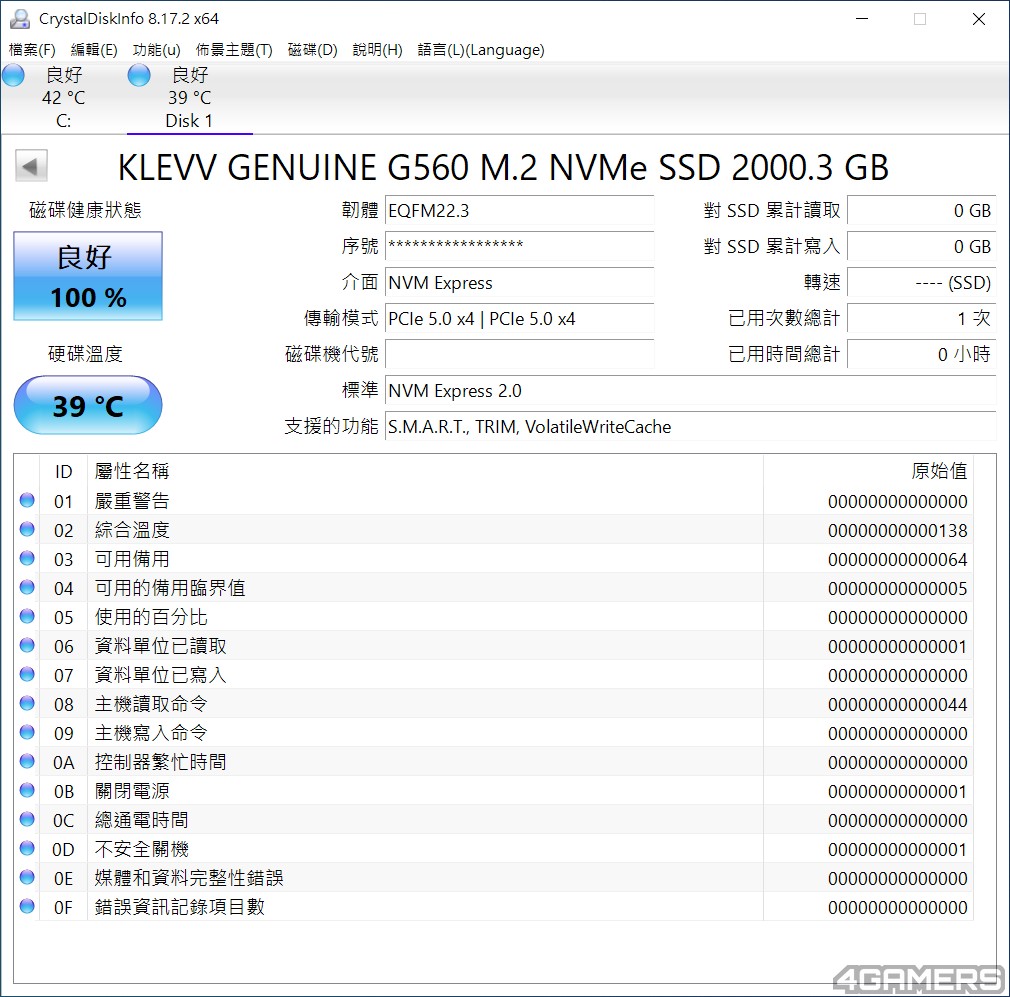This screenshot has width=1010, height=997.
Task: Click status dot for attribute 0E 媒體和資料完整性錯誤
Action: coord(27,877)
